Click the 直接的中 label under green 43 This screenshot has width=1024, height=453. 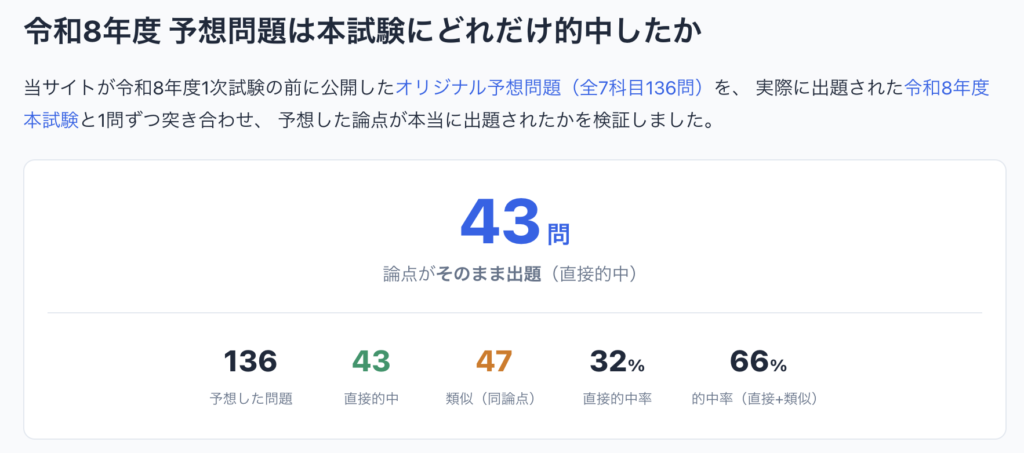click(x=371, y=399)
